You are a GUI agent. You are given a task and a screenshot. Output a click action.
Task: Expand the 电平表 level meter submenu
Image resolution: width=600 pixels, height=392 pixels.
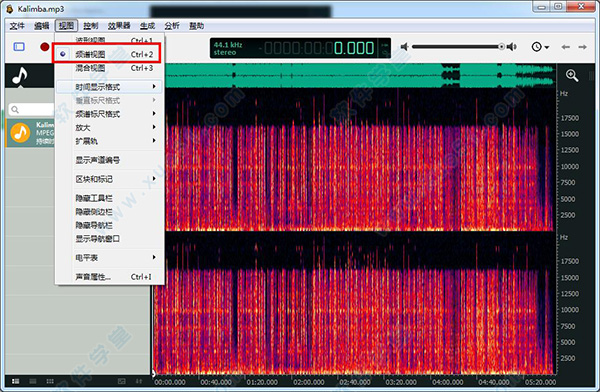109,258
